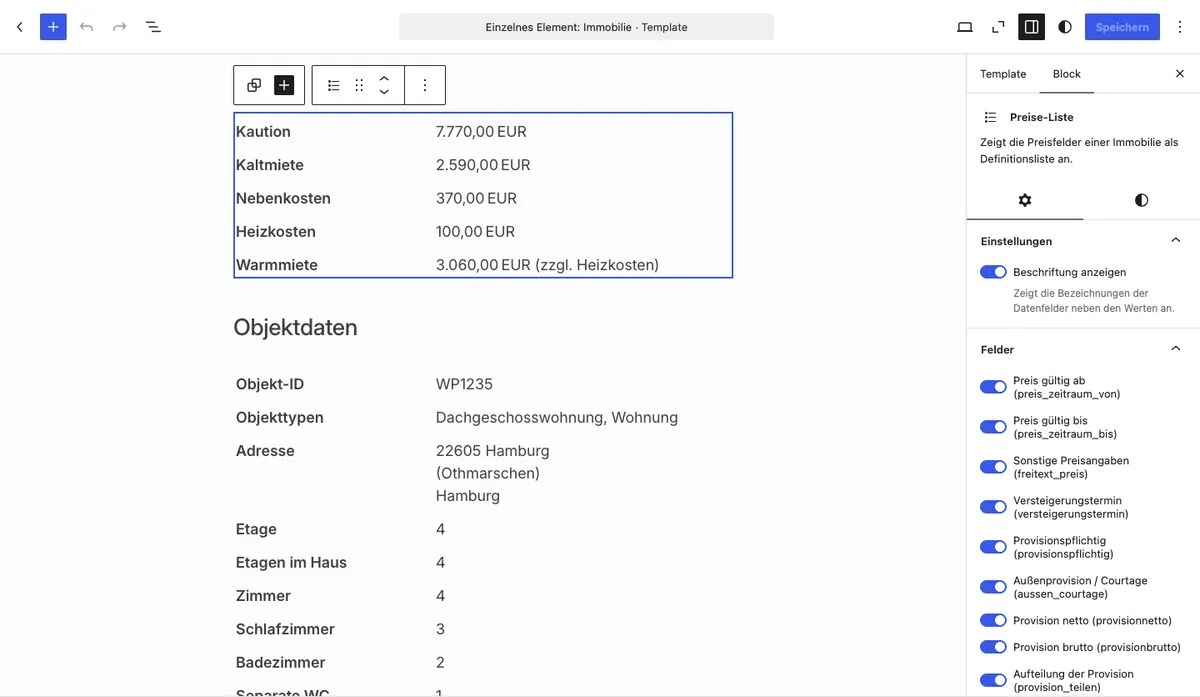Click the Preise-Liste icon in the sidebar
This screenshot has width=1200, height=697.
990,117
